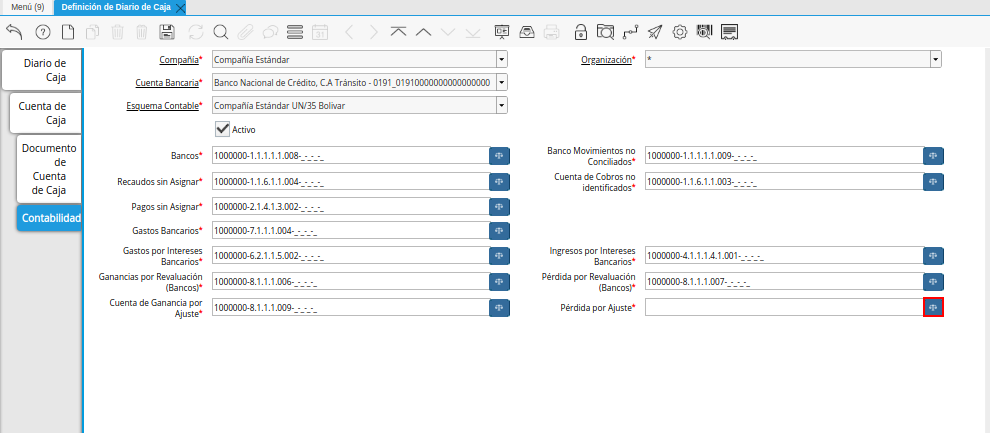Open the gear process icon
Screen dimensions: 990x433
pos(679,32)
